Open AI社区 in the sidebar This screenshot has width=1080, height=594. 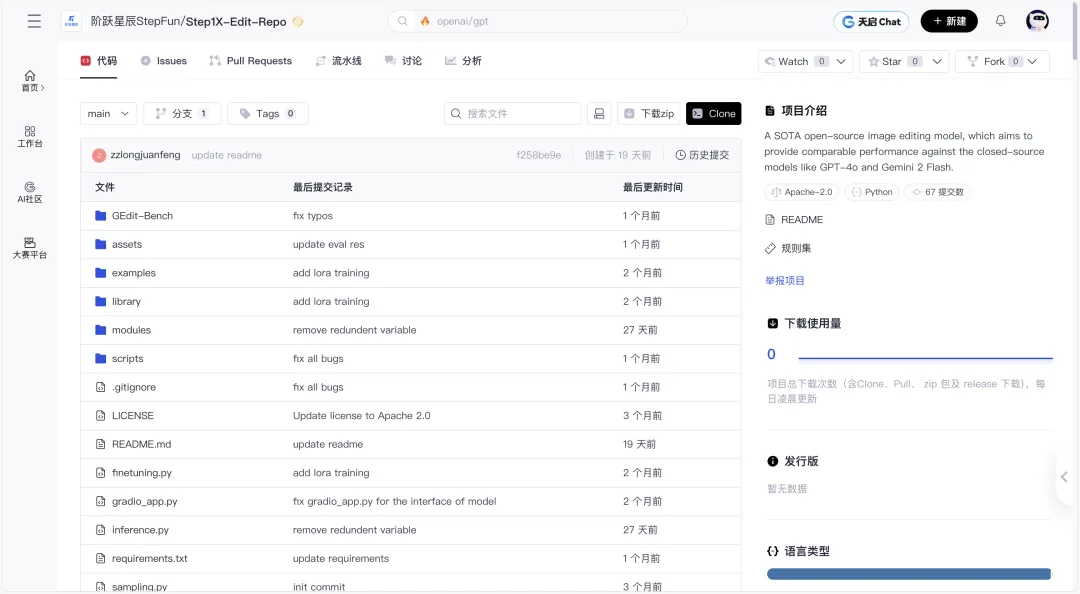(x=30, y=192)
